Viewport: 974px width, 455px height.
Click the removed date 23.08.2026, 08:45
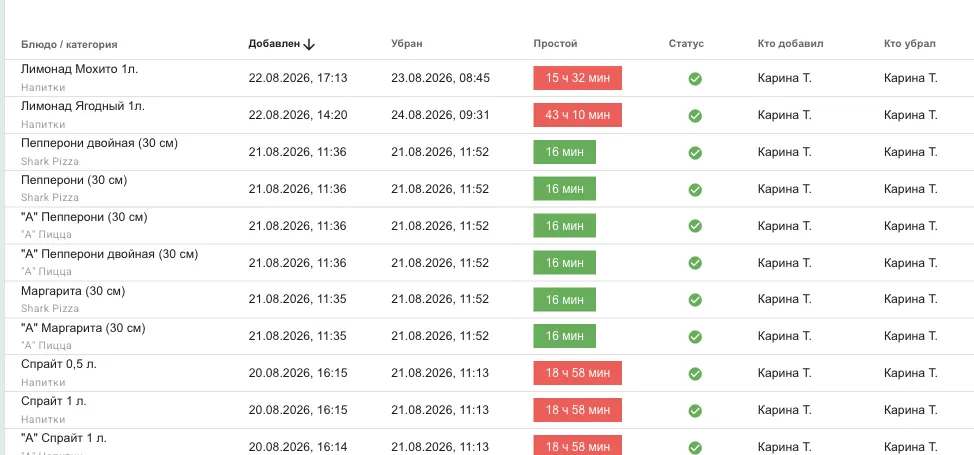440,78
